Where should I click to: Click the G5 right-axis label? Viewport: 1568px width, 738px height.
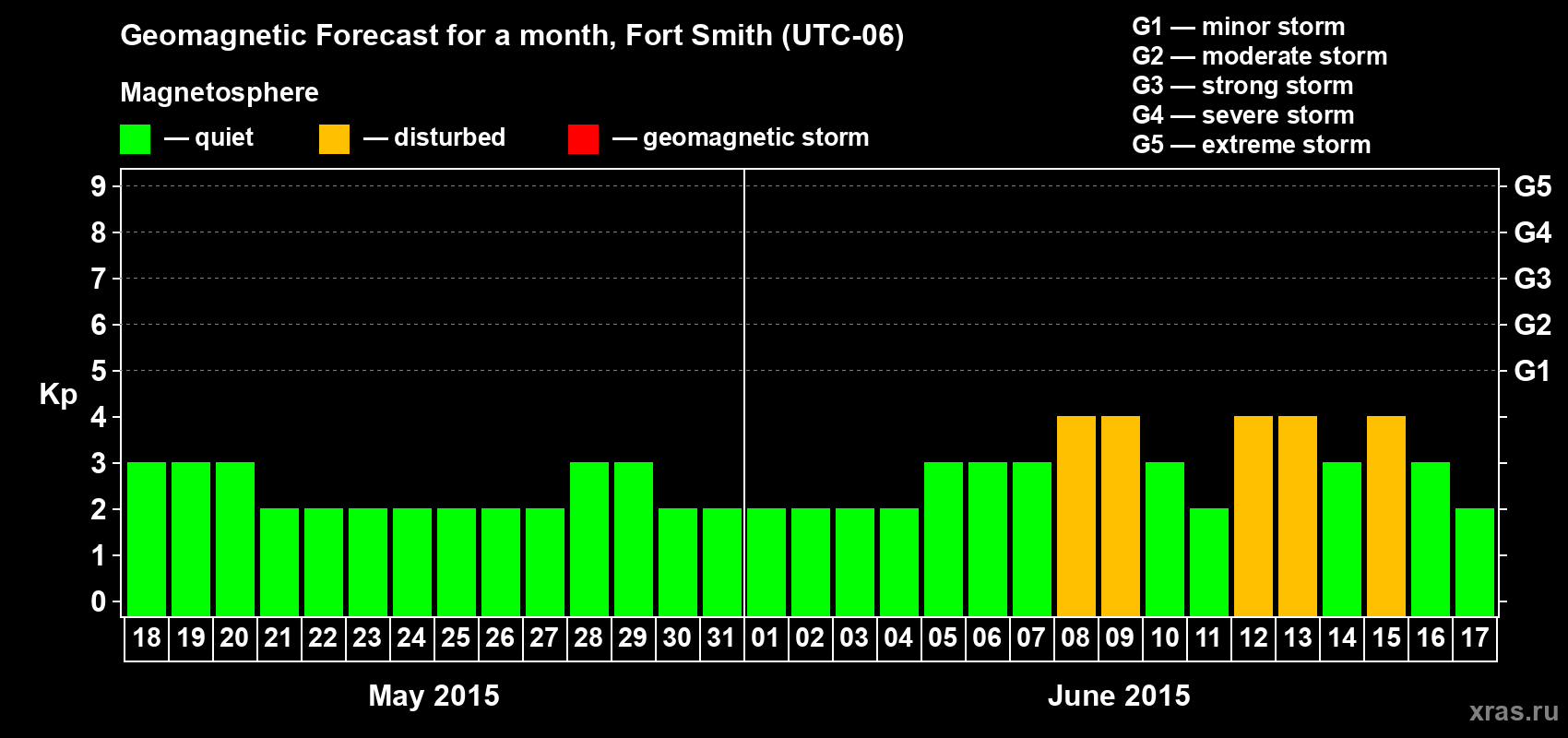[1532, 186]
